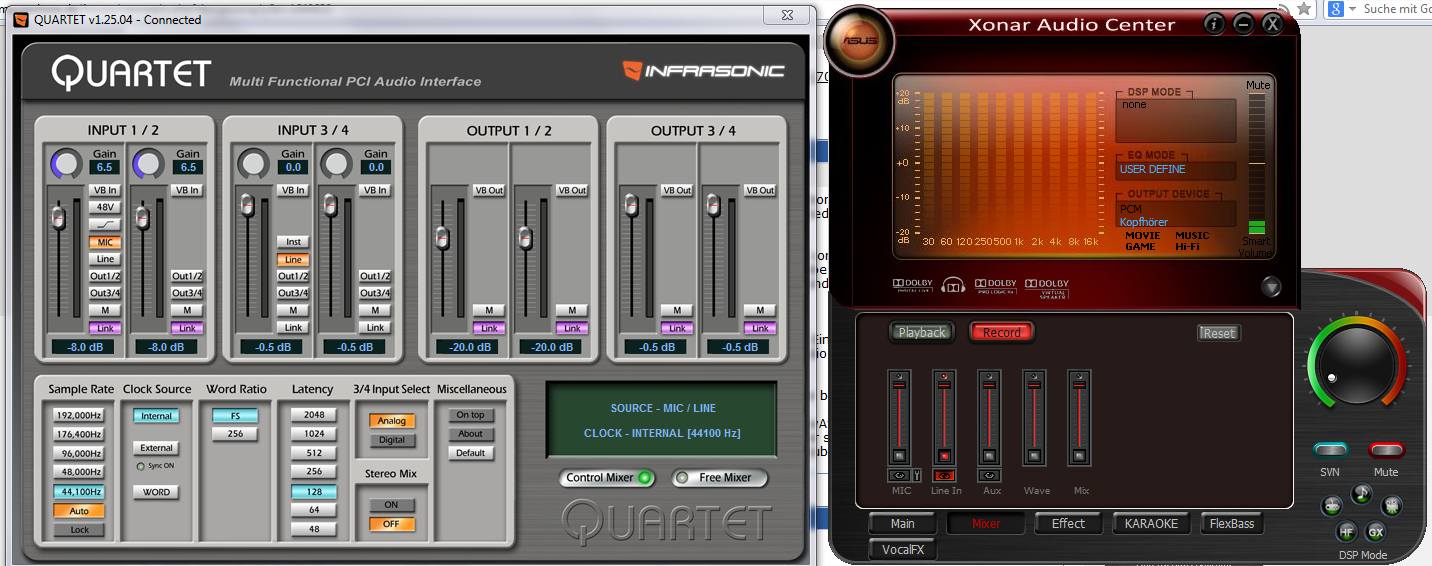
Task: Select the right round DSP mode icon
Action: click(1392, 506)
